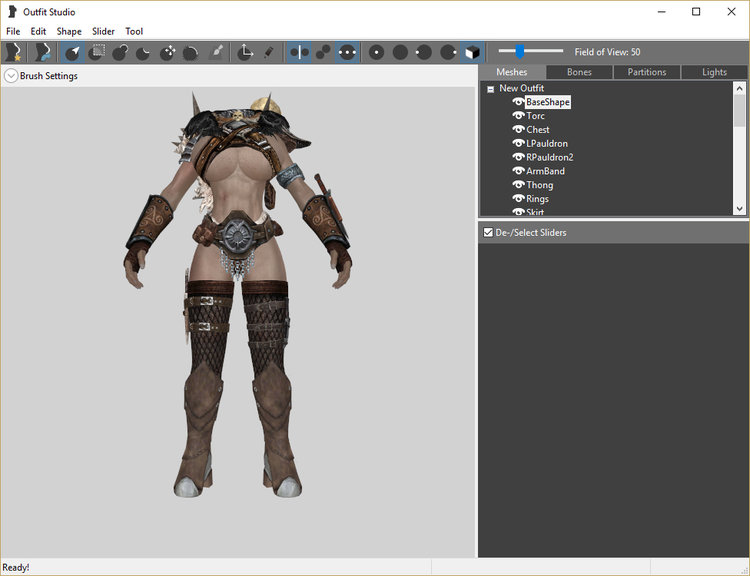Image resolution: width=750 pixels, height=576 pixels.
Task: Click the mesh list scroll-up arrow
Action: (739, 88)
